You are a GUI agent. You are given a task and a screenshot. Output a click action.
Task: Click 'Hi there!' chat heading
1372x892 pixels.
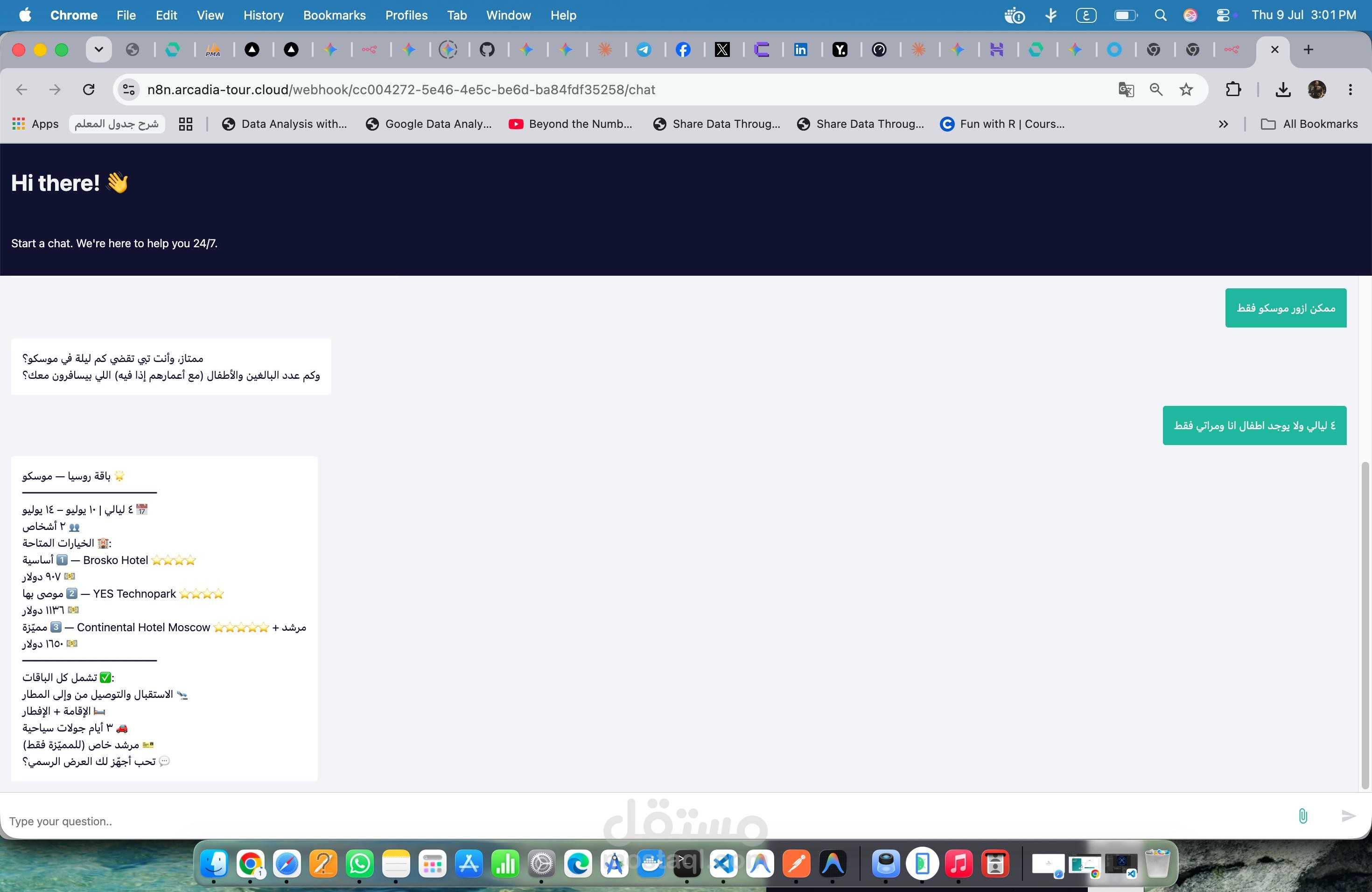[x=69, y=183]
